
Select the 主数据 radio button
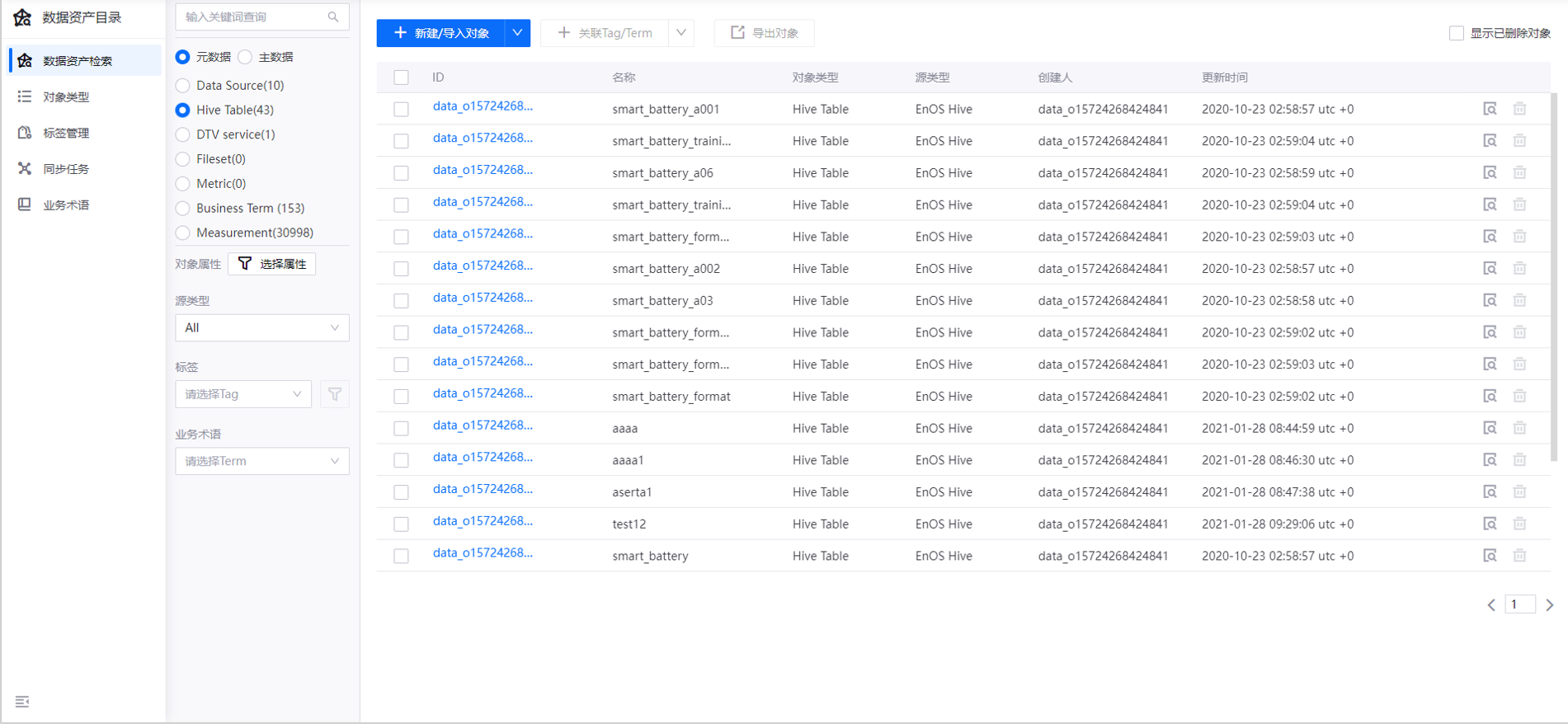[245, 57]
